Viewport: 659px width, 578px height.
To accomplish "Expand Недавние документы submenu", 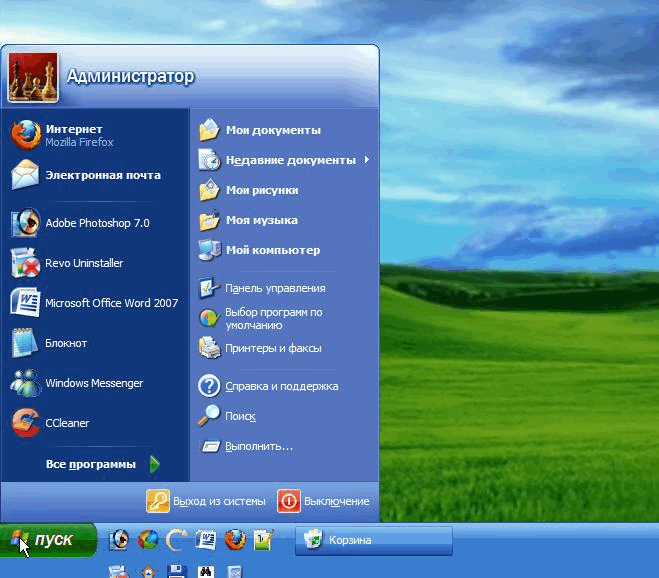I will (x=290, y=160).
